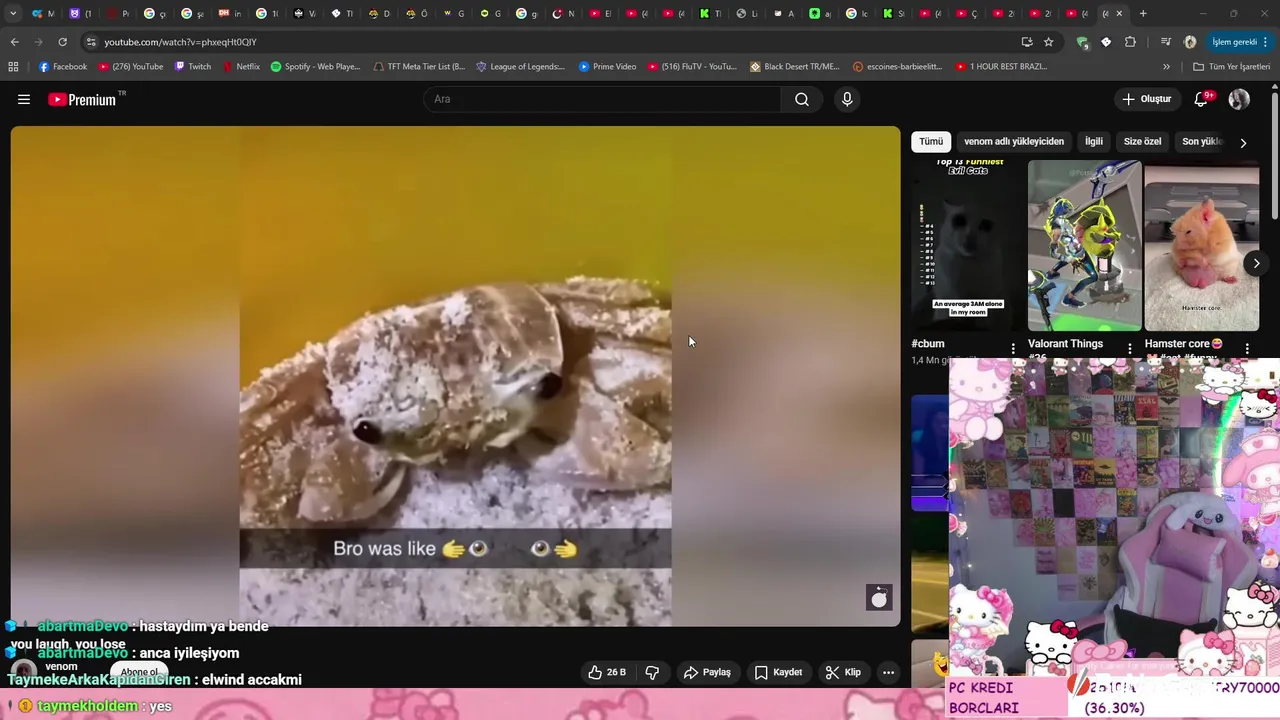The height and width of the screenshot is (720, 1280).
Task: Bookmark this page with star icon
Action: tap(1048, 42)
